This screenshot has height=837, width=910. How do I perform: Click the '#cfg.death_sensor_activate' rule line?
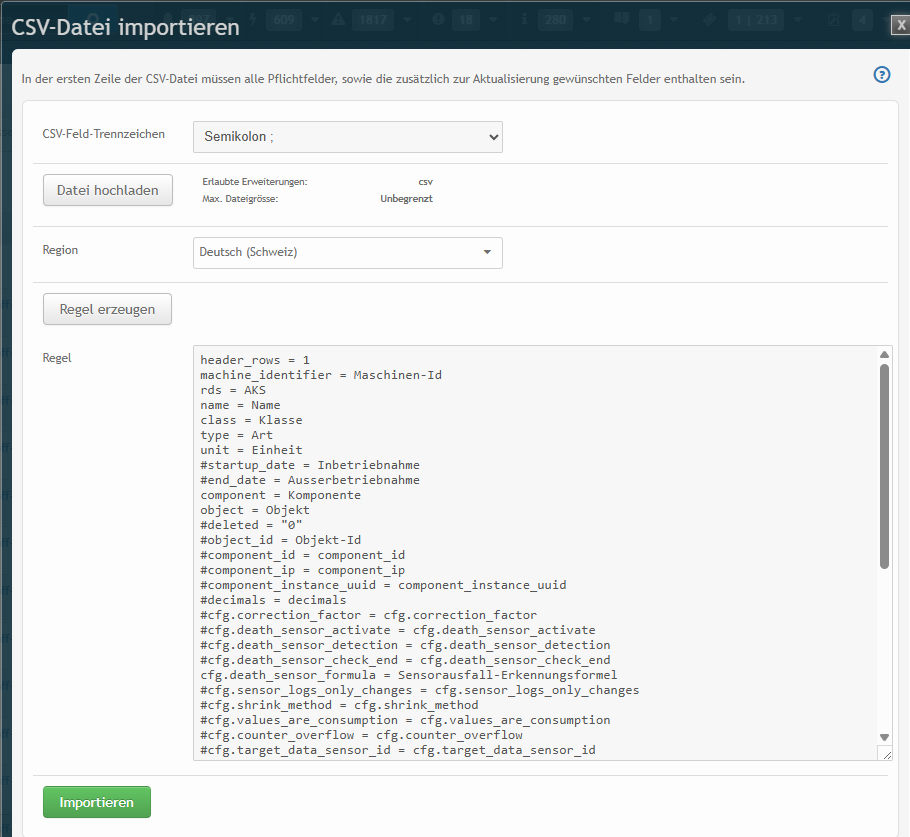click(x=398, y=630)
